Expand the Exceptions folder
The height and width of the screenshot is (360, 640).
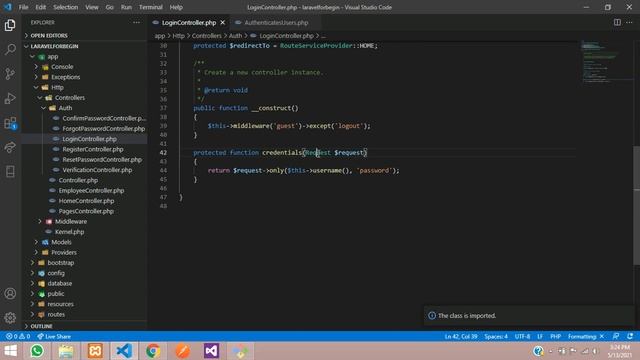pyautogui.click(x=85, y=77)
